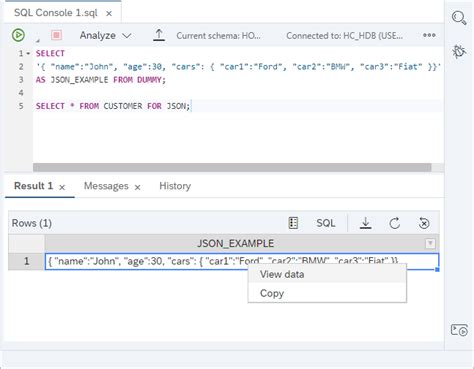Download the result set with download icon
This screenshot has width=474, height=369.
366,223
